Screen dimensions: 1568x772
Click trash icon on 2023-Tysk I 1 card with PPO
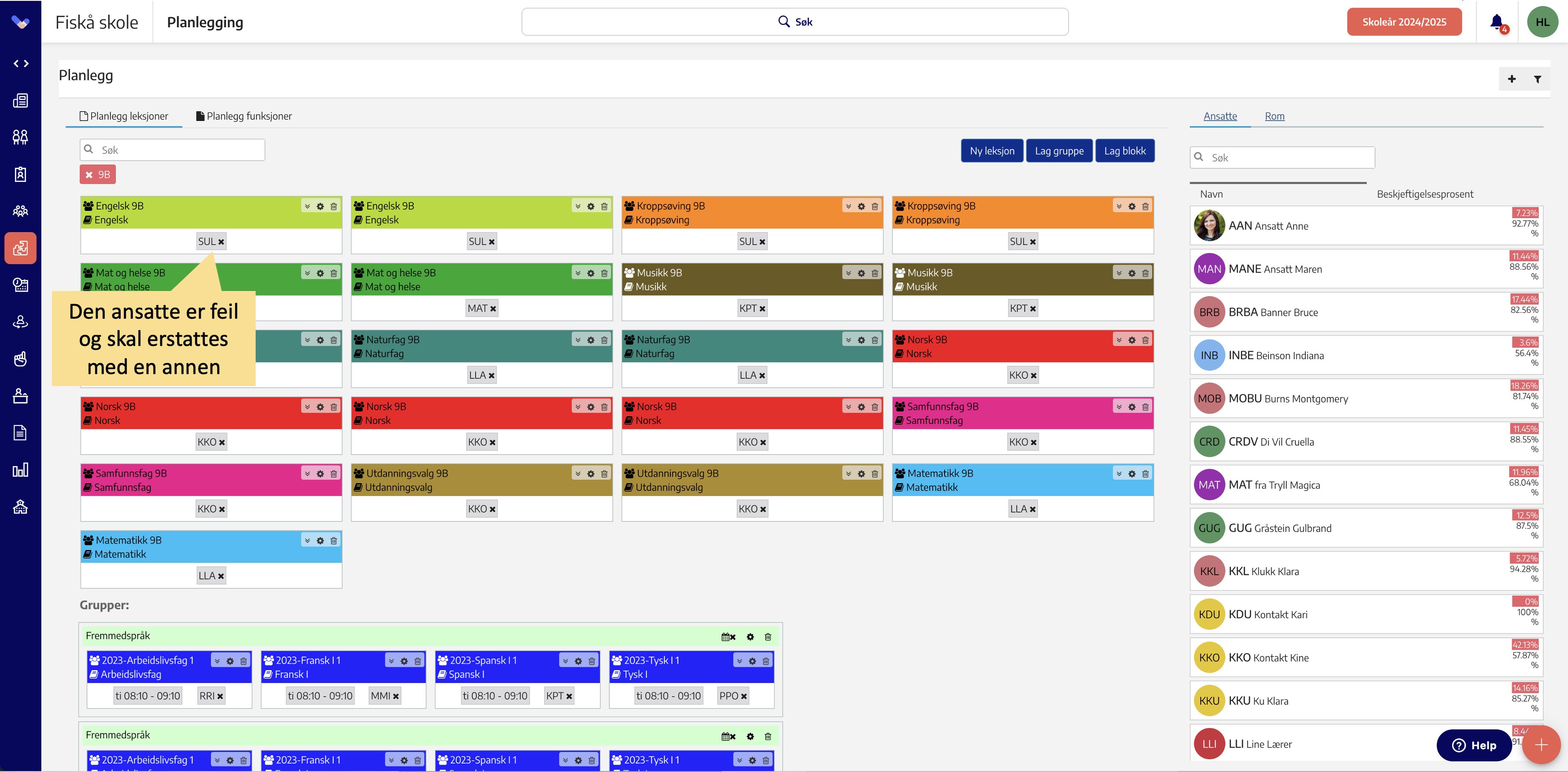(766, 661)
